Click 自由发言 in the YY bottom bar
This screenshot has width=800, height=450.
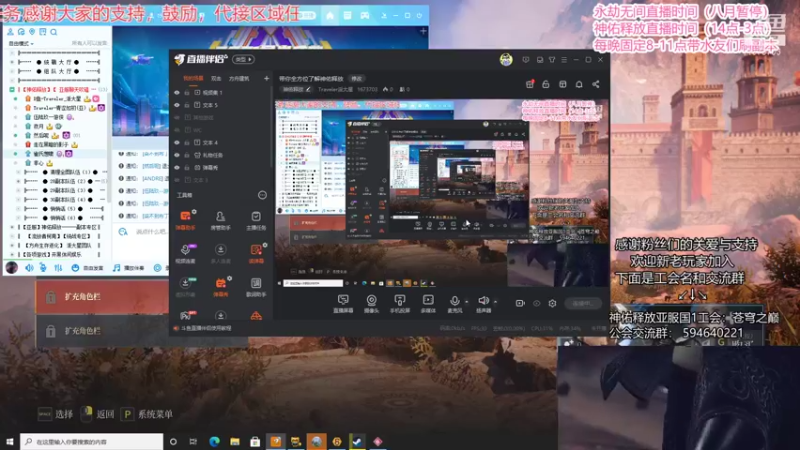pos(88,268)
